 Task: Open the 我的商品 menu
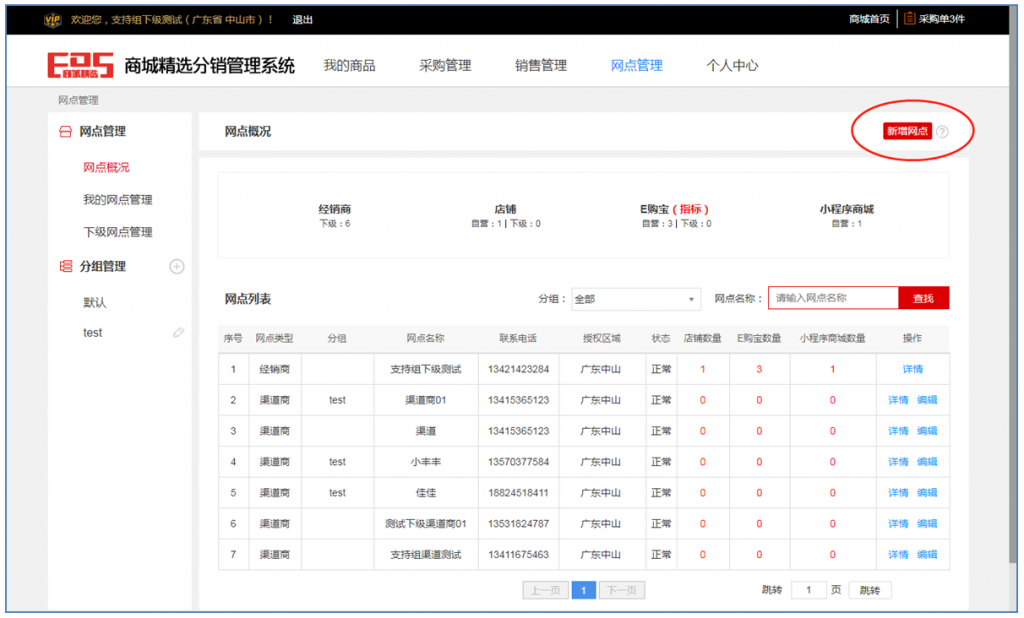[x=349, y=65]
